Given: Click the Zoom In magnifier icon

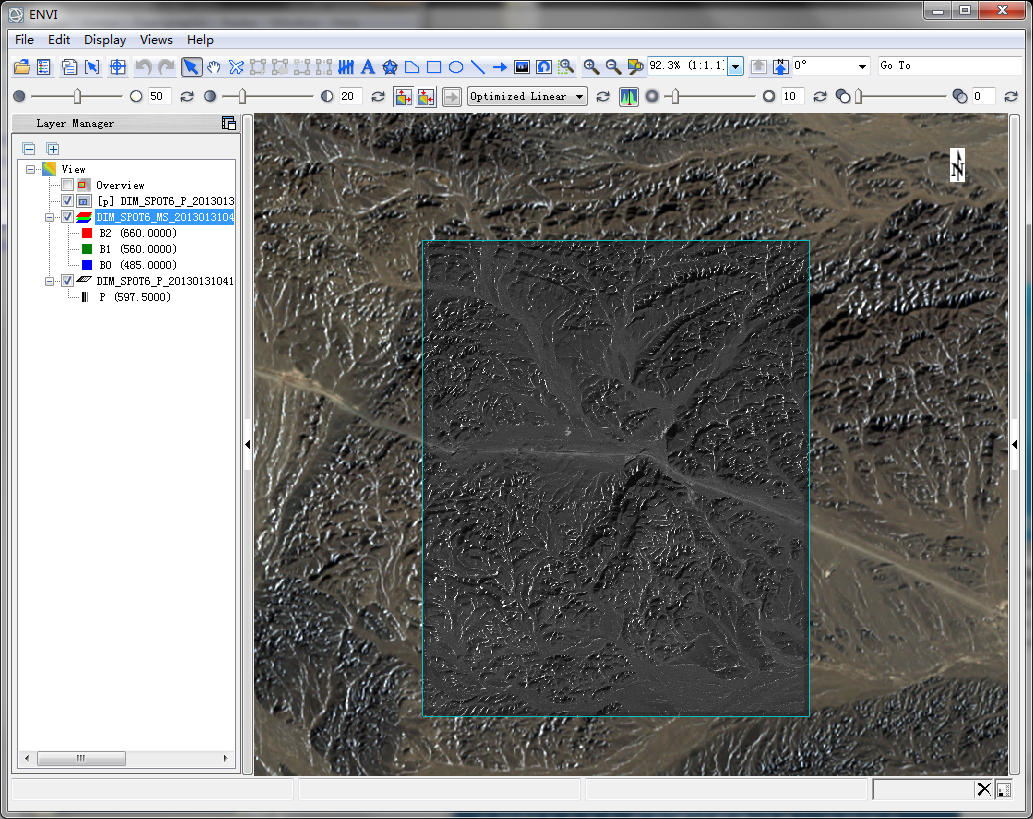Looking at the screenshot, I should tap(591, 67).
